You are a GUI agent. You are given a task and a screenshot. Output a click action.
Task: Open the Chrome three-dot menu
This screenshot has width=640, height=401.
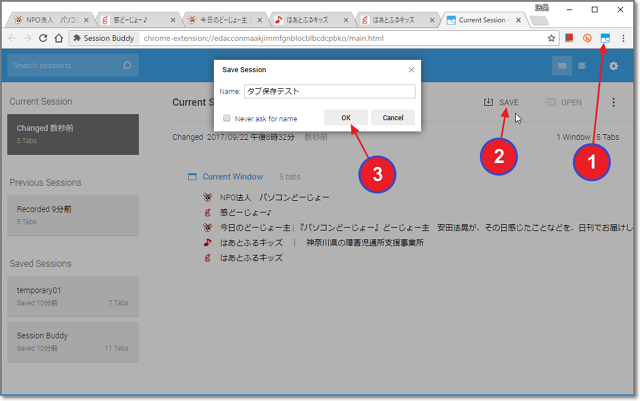click(x=624, y=38)
